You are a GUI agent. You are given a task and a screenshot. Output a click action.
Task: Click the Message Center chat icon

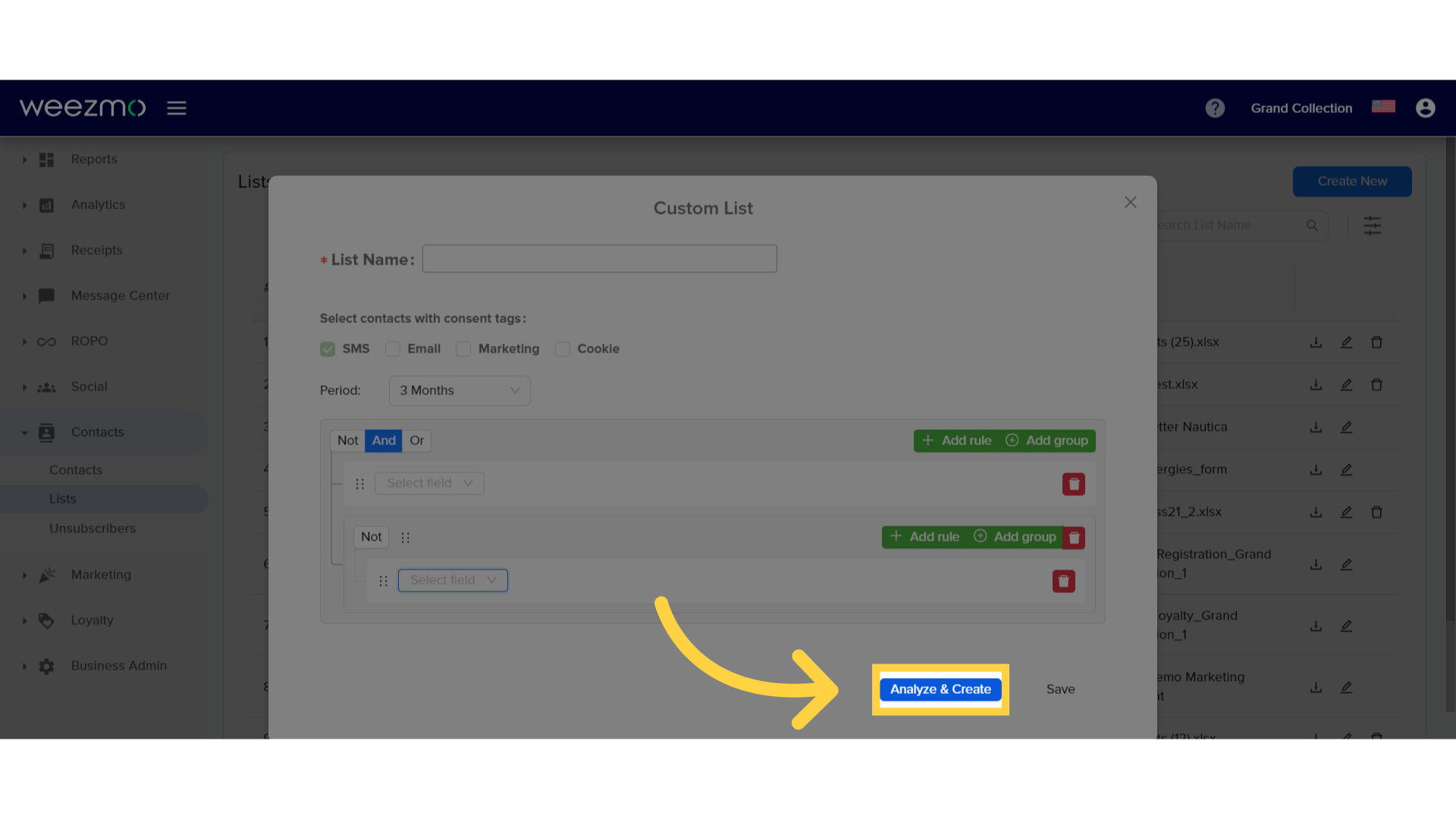pyautogui.click(x=46, y=296)
